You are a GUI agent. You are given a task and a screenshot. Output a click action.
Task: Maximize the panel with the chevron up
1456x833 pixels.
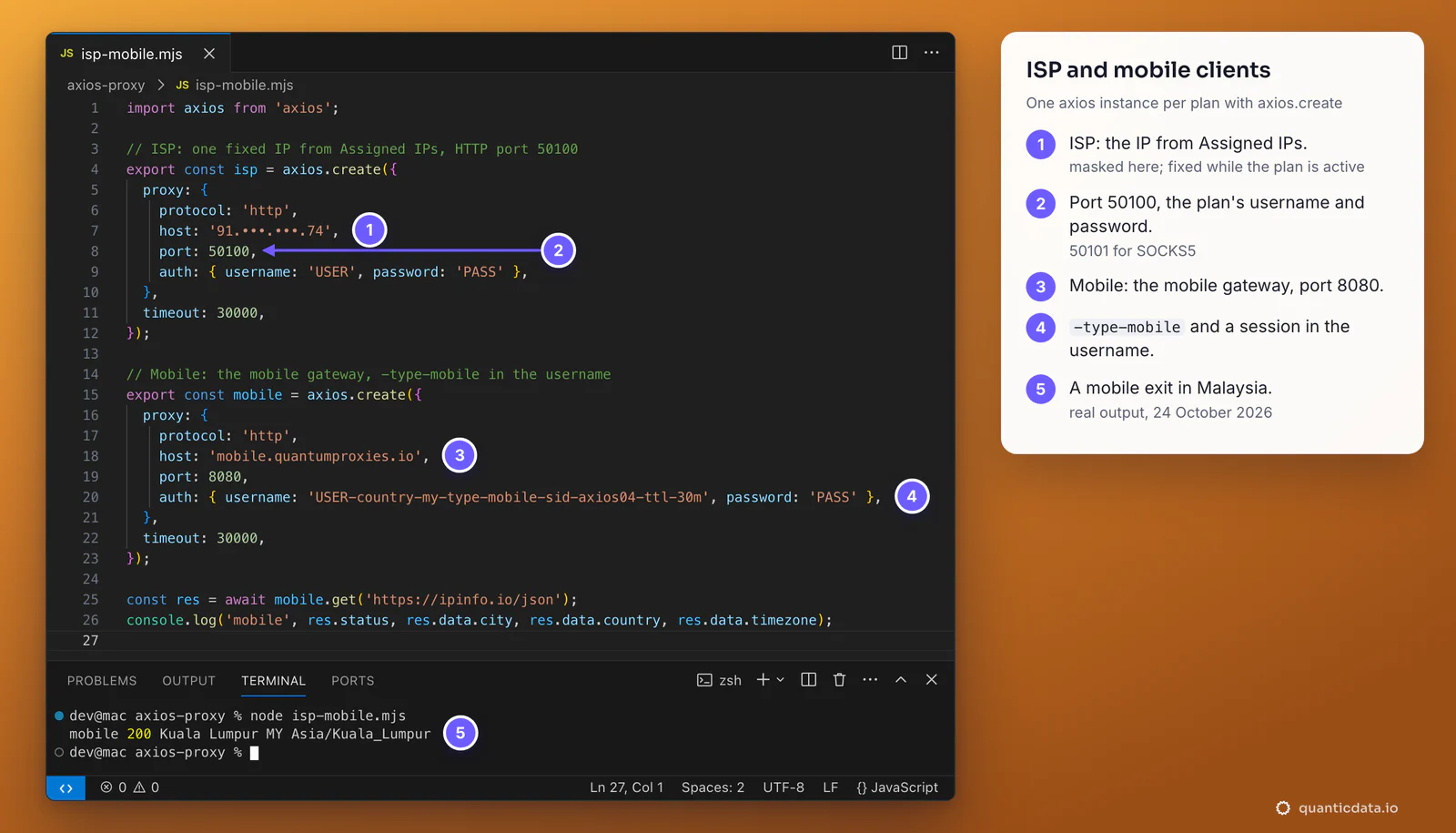pos(901,680)
